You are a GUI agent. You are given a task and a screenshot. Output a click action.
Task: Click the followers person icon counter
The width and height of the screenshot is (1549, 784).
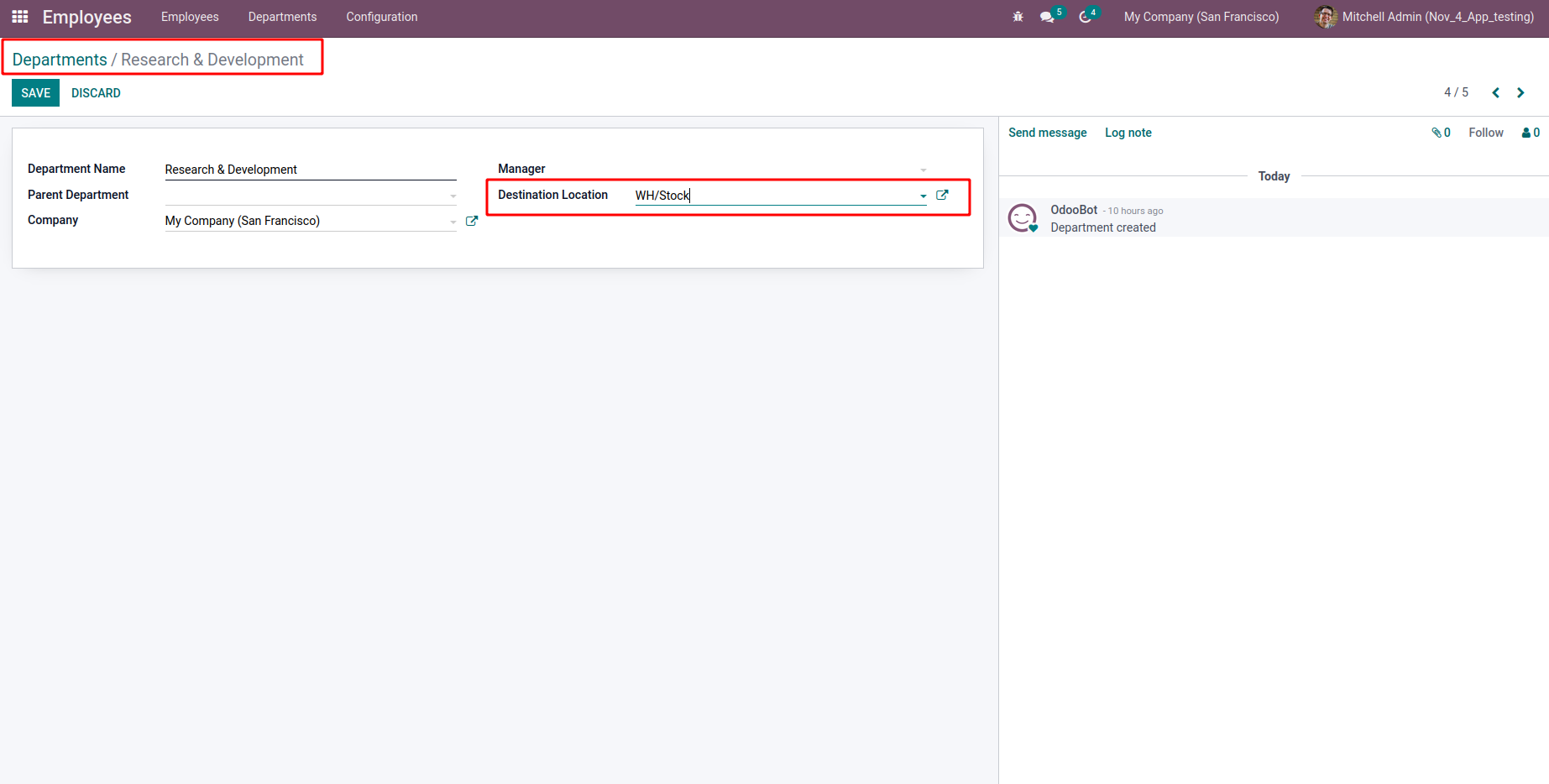pos(1531,133)
